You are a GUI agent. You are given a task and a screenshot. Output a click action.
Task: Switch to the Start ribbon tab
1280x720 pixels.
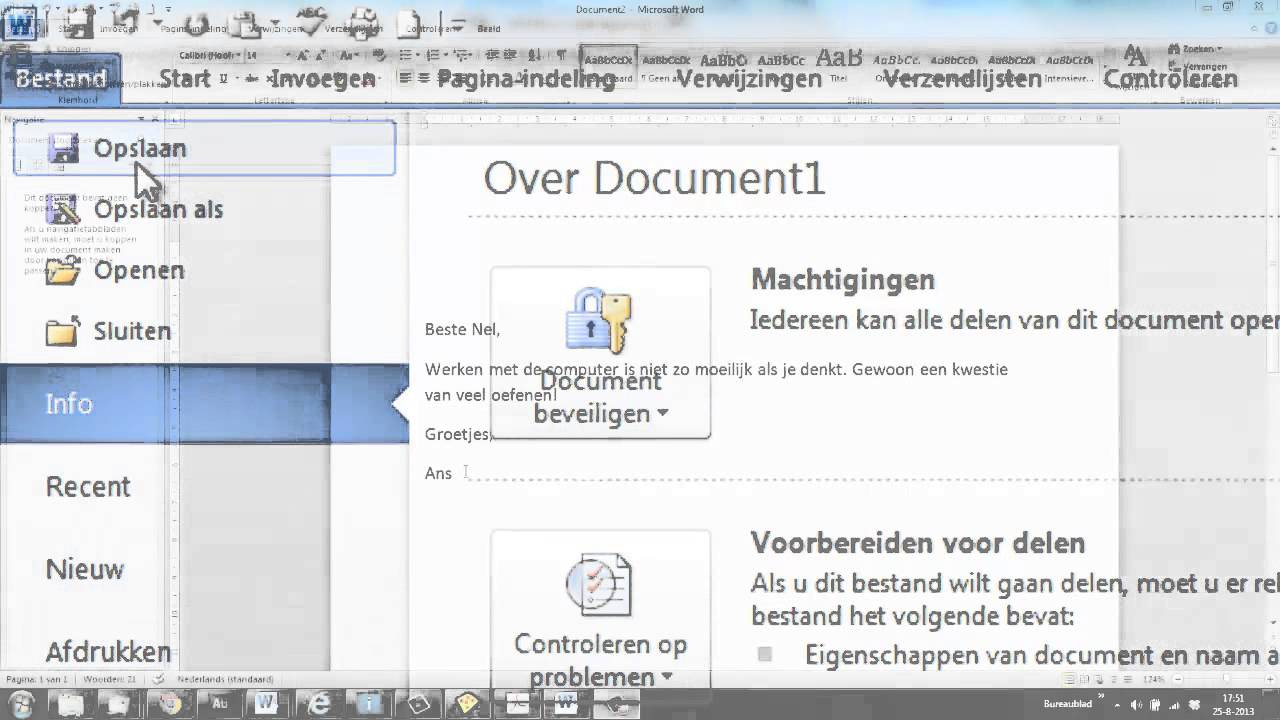tap(185, 79)
